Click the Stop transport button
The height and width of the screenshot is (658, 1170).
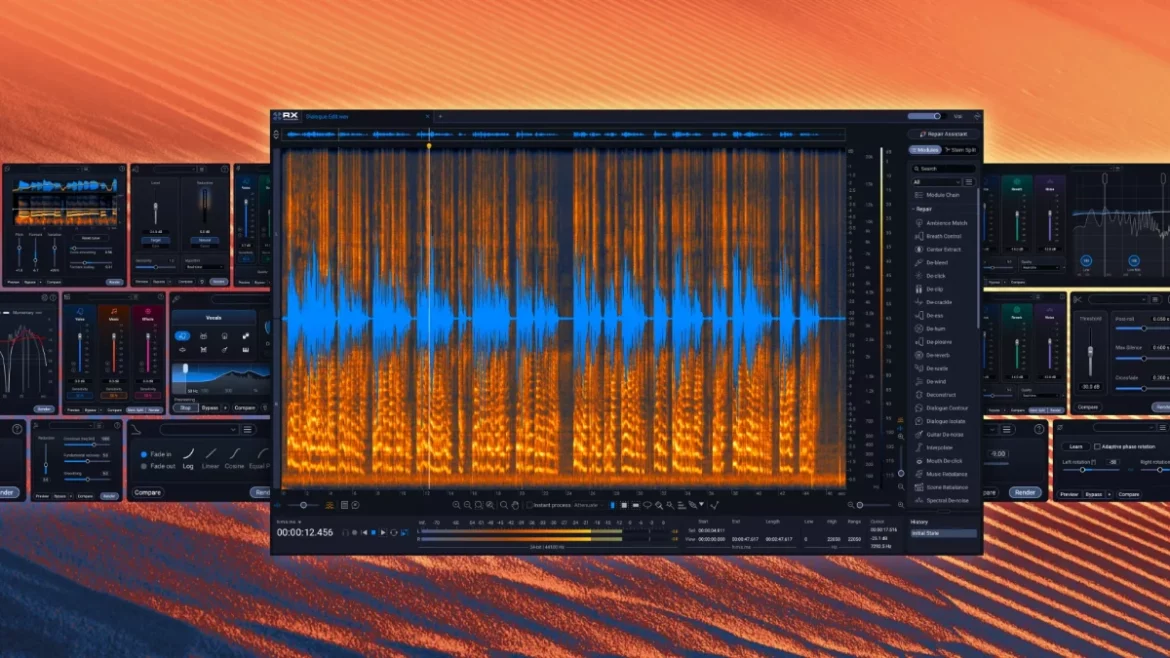coord(374,533)
